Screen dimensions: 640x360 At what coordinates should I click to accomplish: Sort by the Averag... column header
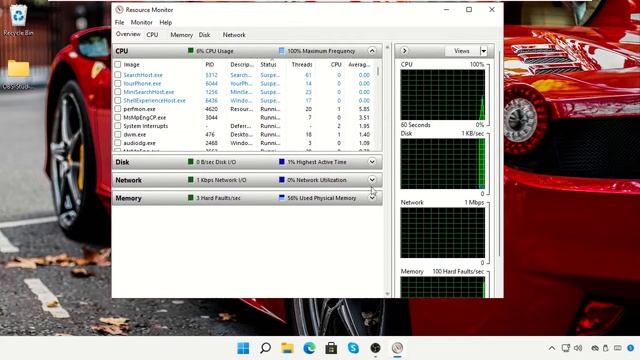point(358,64)
